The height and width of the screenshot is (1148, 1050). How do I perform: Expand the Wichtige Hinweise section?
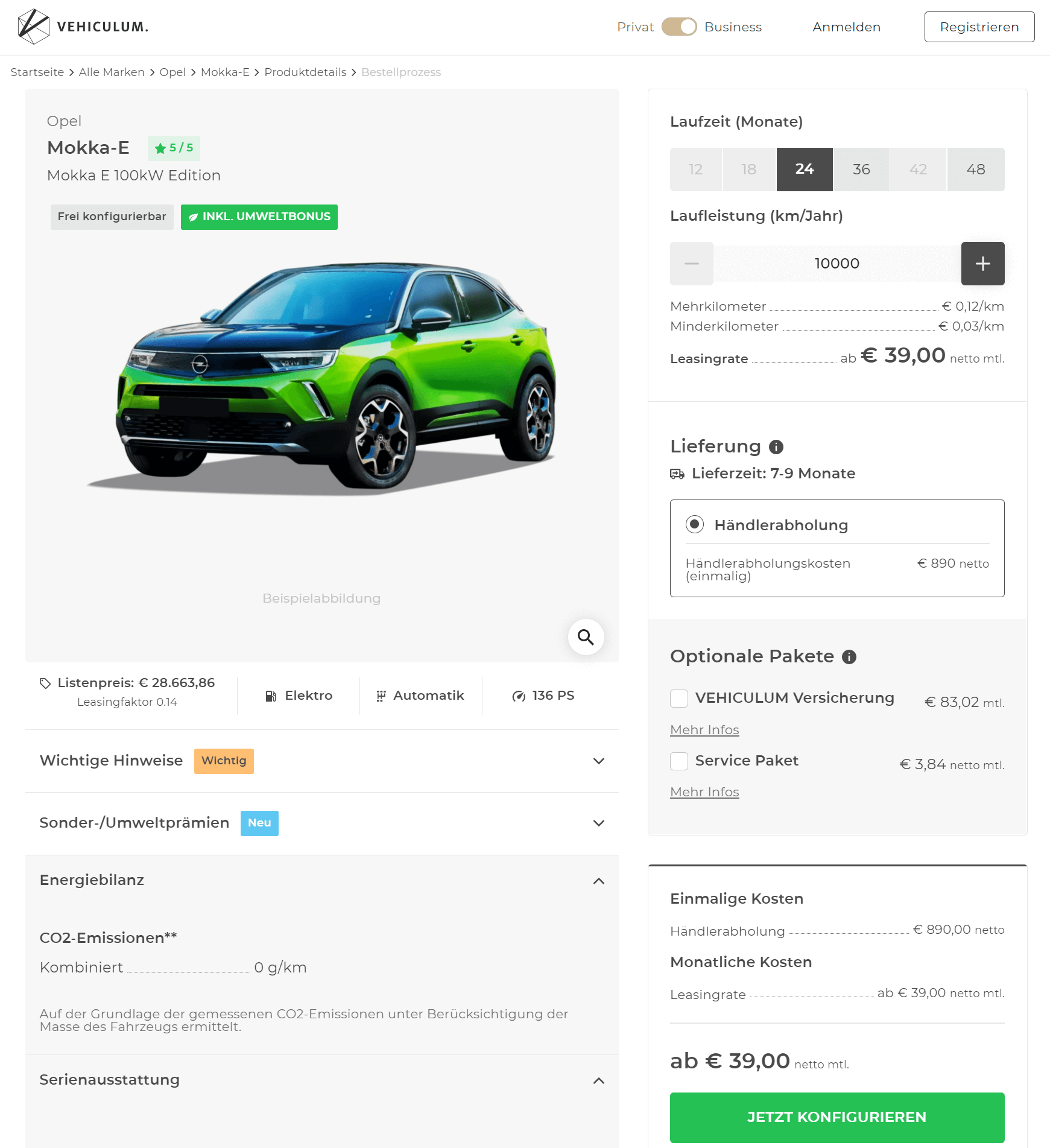322,761
